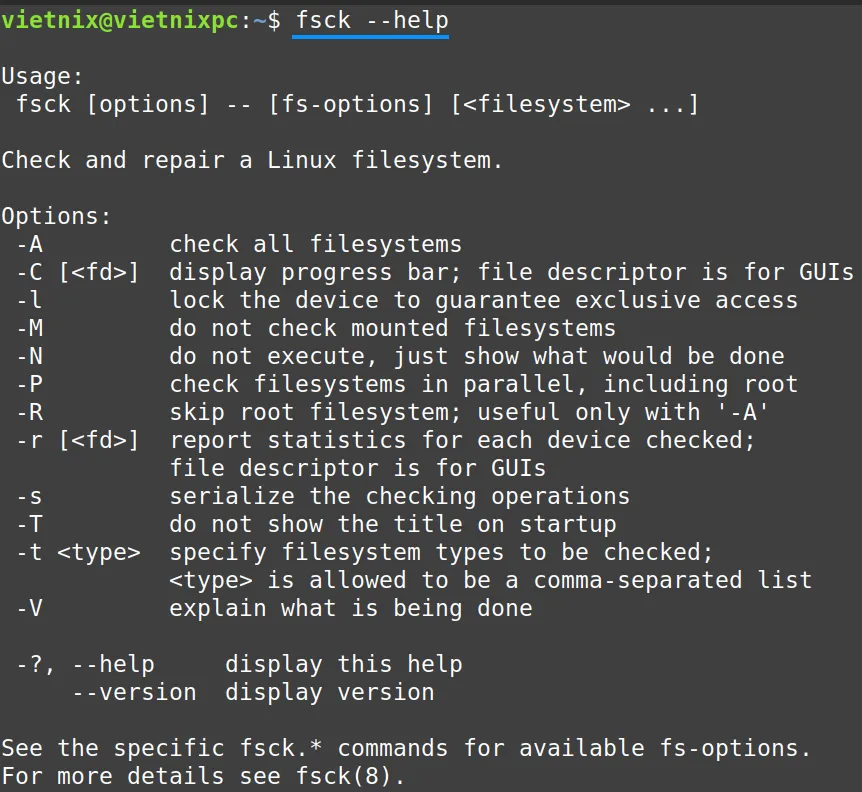
Task: Click the -R skip root filesystem option
Action: tap(393, 412)
